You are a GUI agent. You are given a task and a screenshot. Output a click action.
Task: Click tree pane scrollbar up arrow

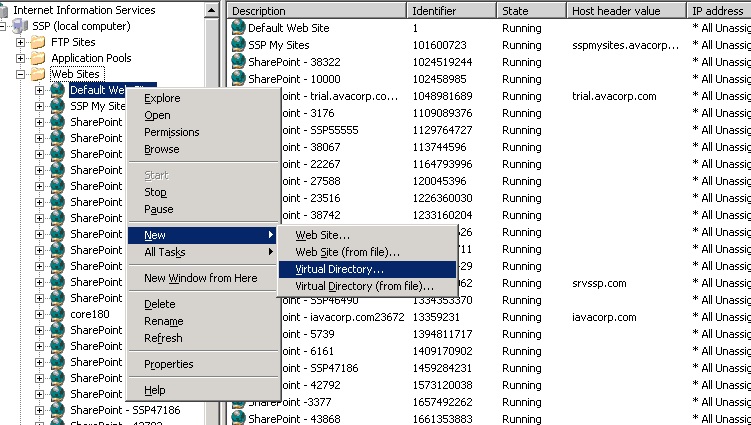211,10
